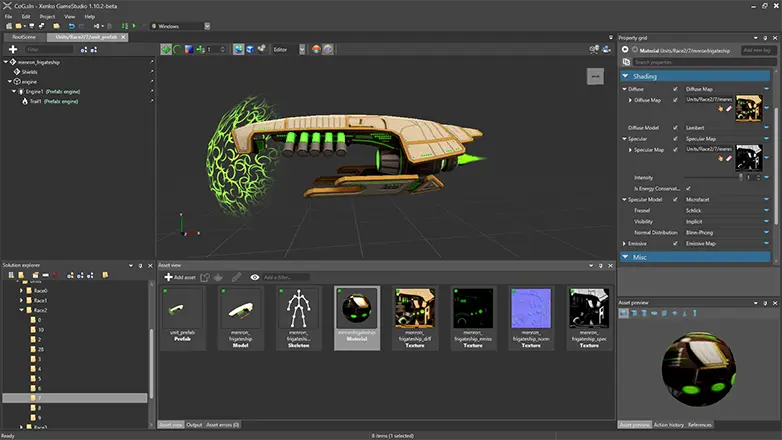Click the yellow folder icon at right of Solution explorer toolbar
Screen dimensions: 782x440
105,275
